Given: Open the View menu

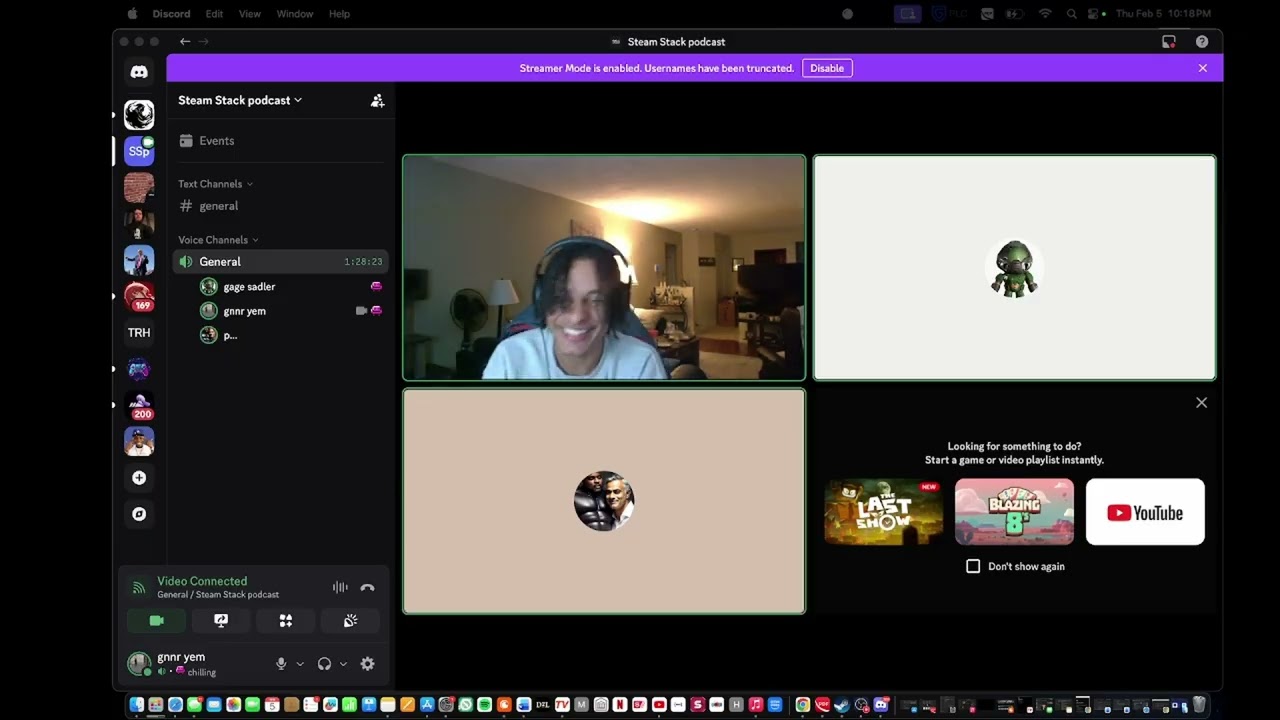Looking at the screenshot, I should point(250,14).
